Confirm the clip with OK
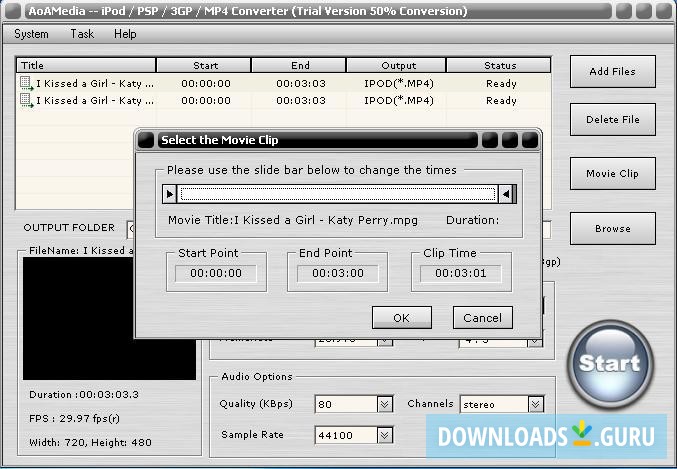 402,318
